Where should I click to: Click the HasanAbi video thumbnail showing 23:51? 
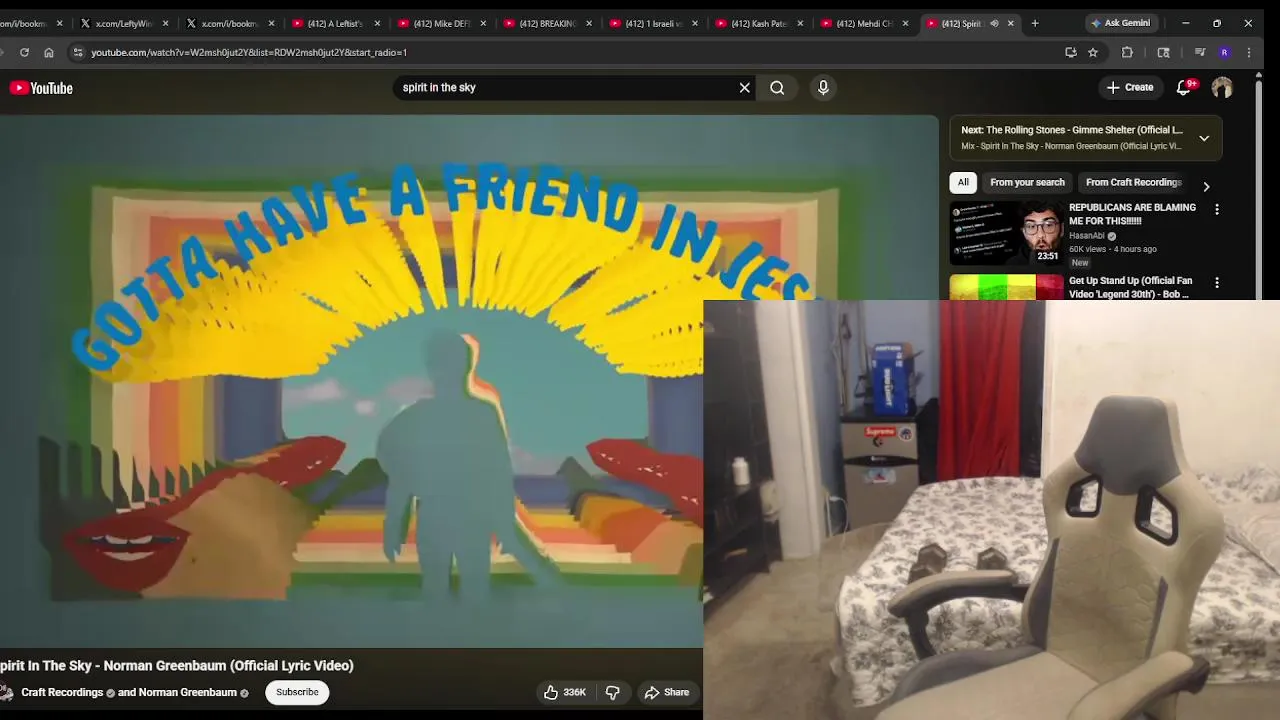[x=1006, y=233]
